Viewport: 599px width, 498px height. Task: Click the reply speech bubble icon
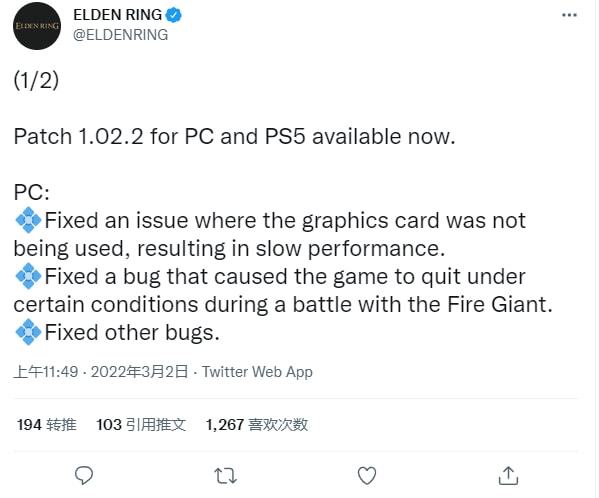point(84,476)
